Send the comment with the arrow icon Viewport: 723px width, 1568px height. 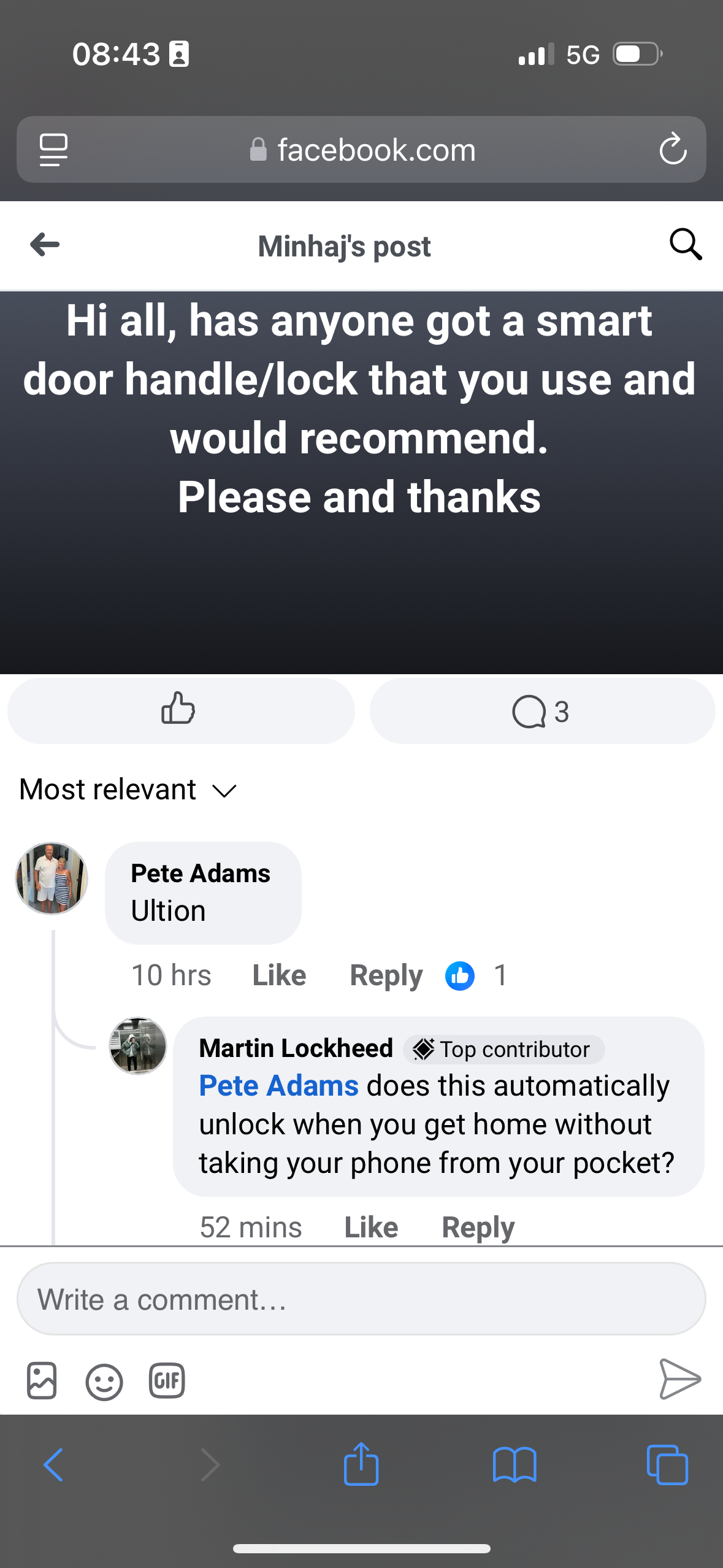tap(679, 1379)
